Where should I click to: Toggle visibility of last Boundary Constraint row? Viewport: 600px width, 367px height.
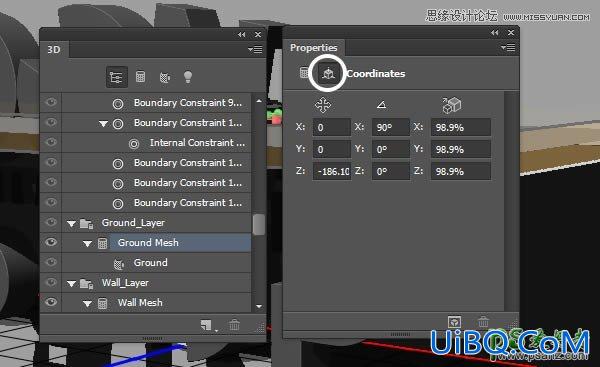[x=51, y=202]
